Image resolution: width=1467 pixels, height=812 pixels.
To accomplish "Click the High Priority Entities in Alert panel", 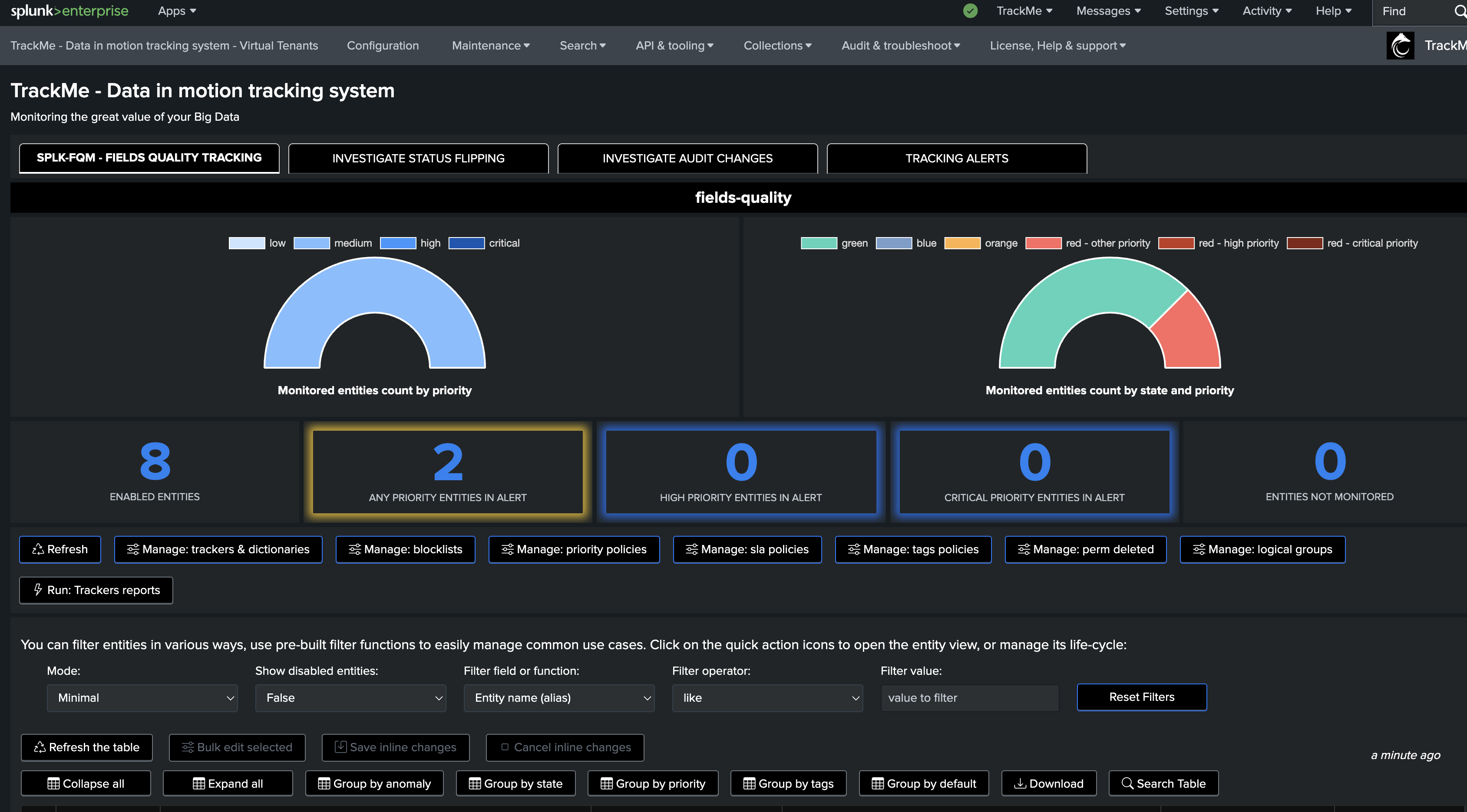I will click(741, 472).
